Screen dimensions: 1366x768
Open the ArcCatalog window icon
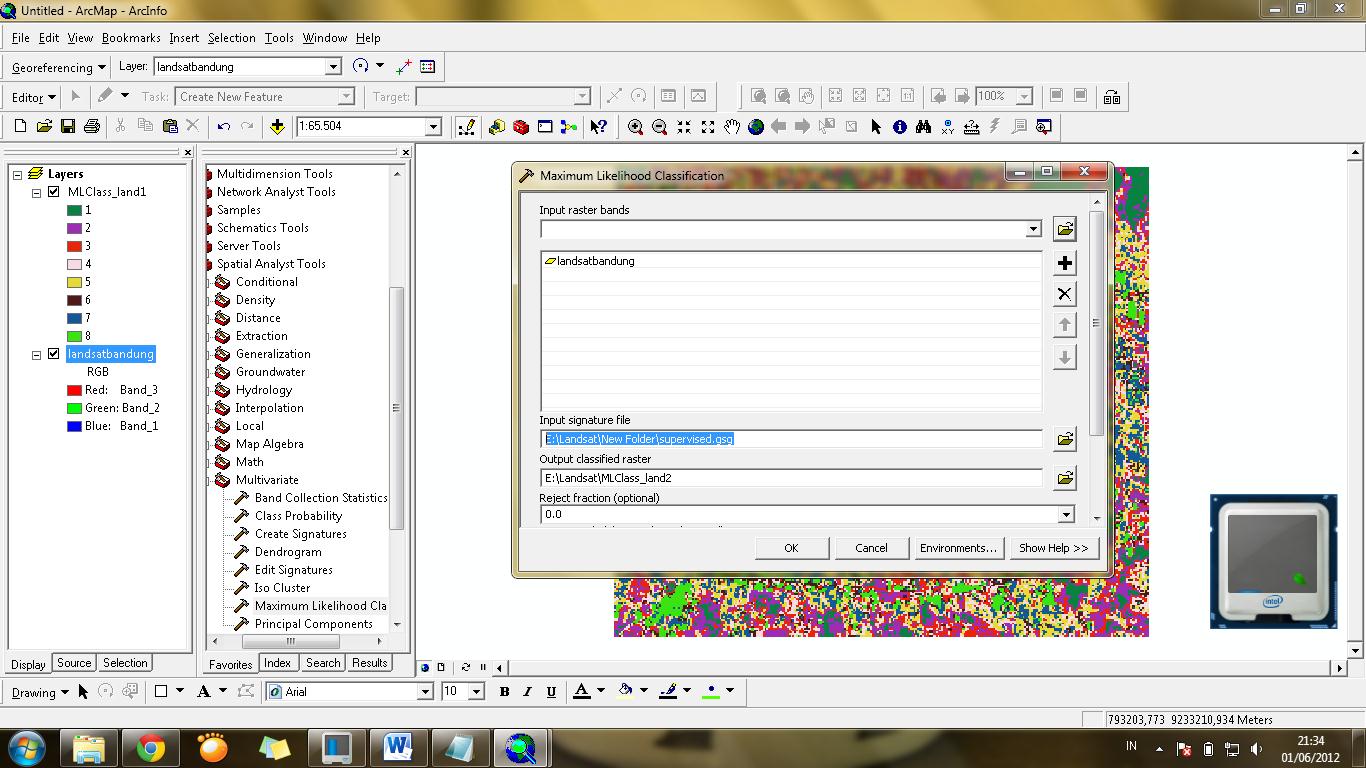[497, 126]
